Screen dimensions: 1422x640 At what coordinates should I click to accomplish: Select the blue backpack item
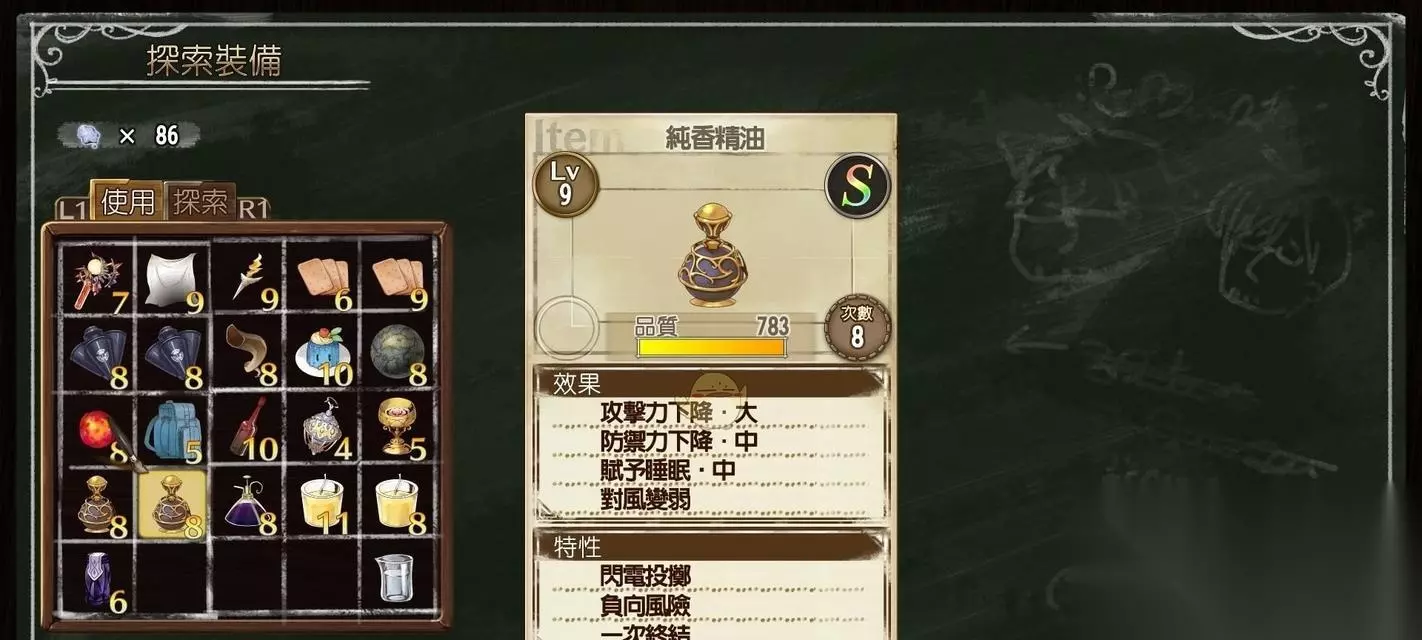tap(172, 430)
